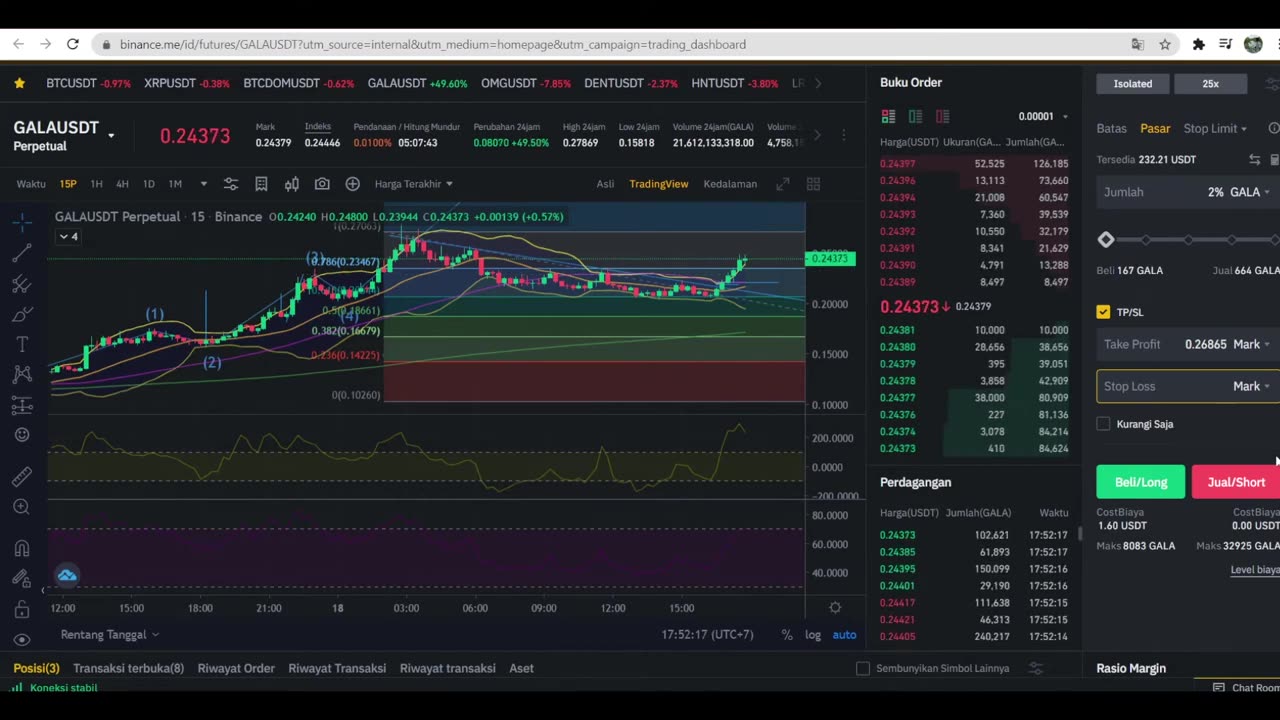Show sell orders only order book view

pos(942,116)
